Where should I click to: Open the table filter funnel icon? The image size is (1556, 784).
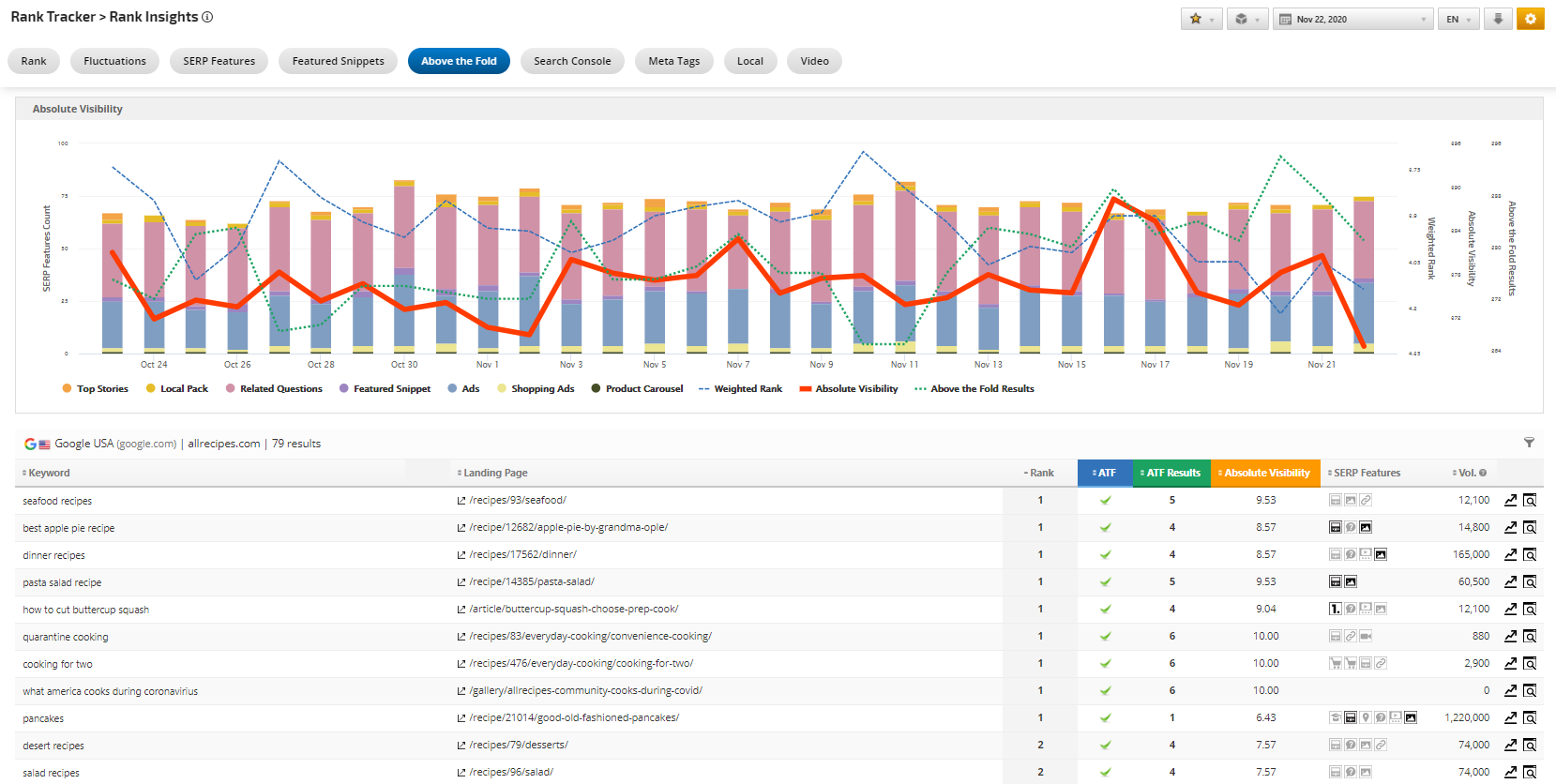coord(1529,443)
